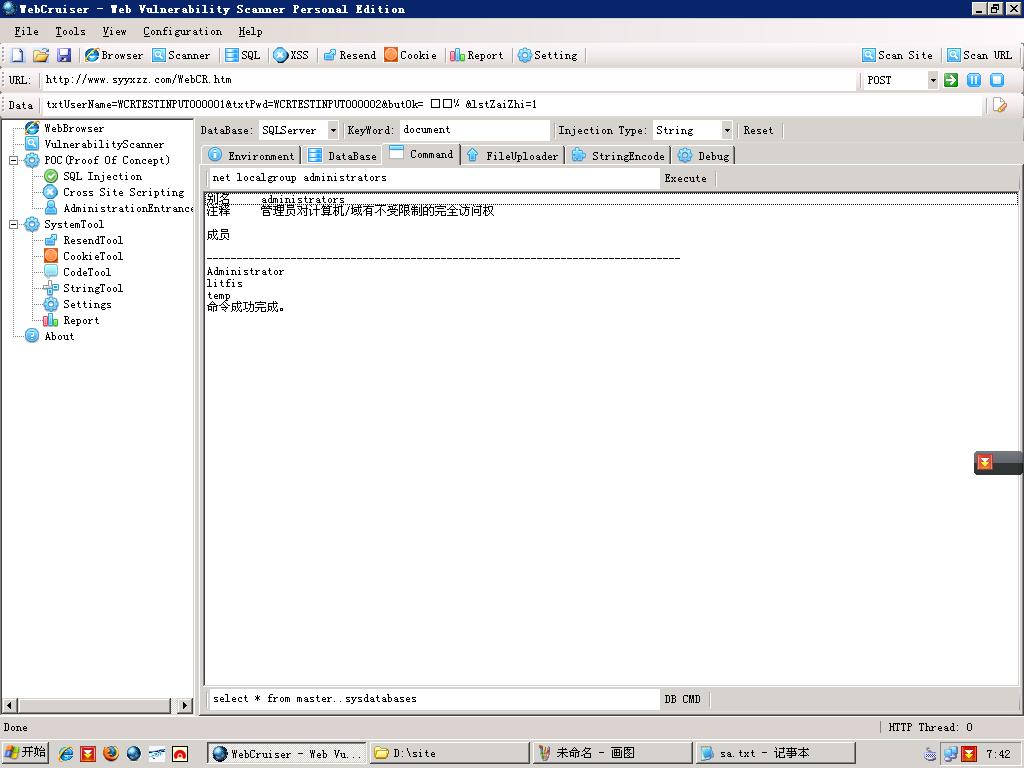Open Firefox from quick launch

click(x=111, y=753)
